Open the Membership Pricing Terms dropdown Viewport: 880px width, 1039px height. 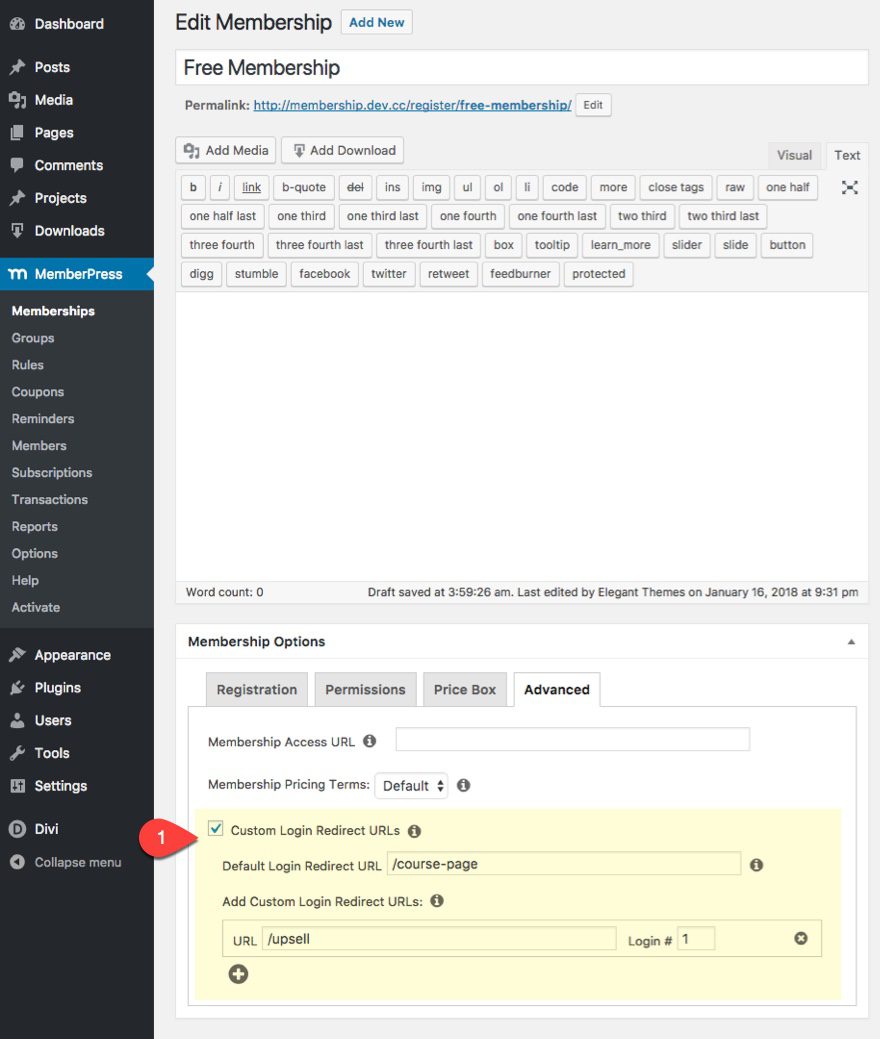[411, 785]
